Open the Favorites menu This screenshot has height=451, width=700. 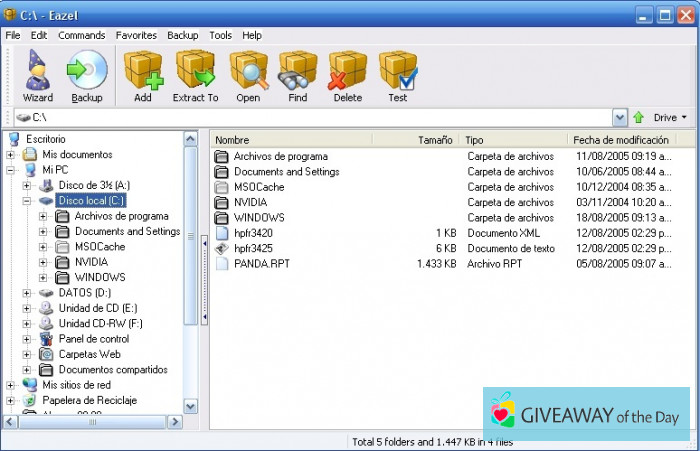pos(136,35)
